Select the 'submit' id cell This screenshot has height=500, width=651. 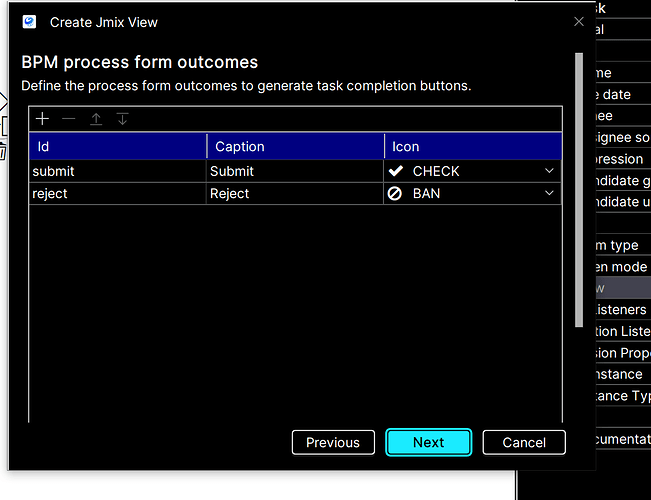[117, 171]
